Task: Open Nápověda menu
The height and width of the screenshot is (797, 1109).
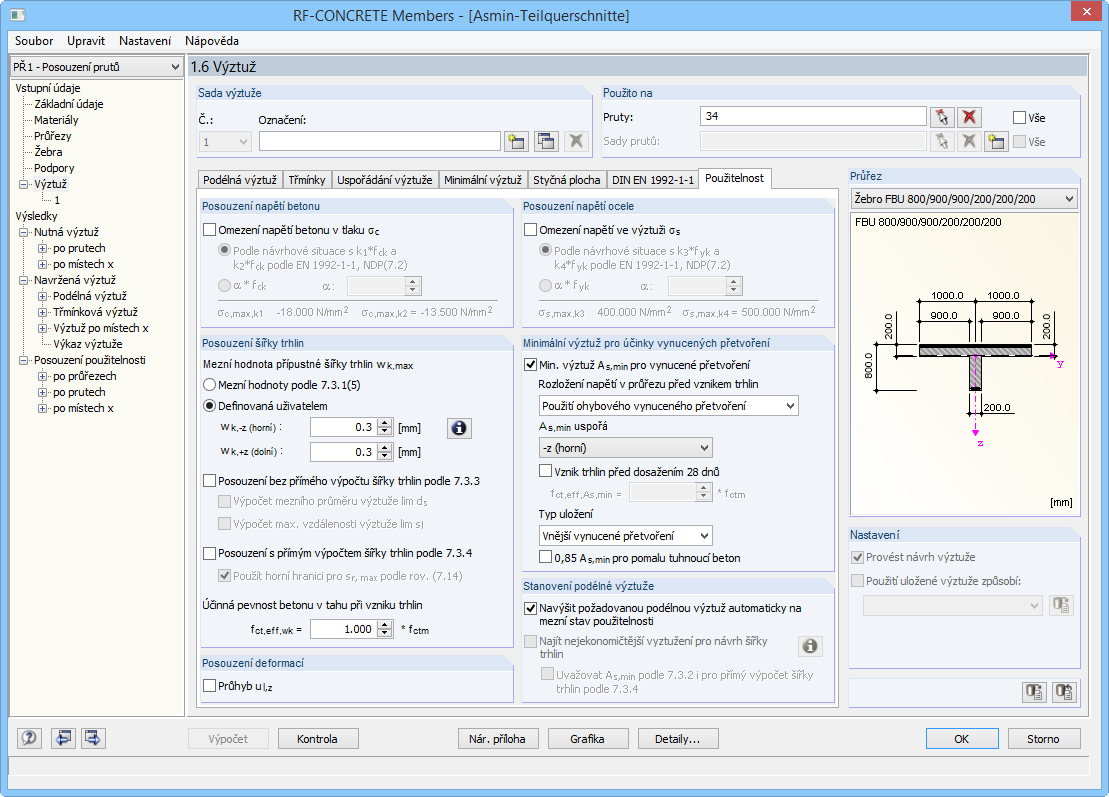Action: [x=211, y=41]
